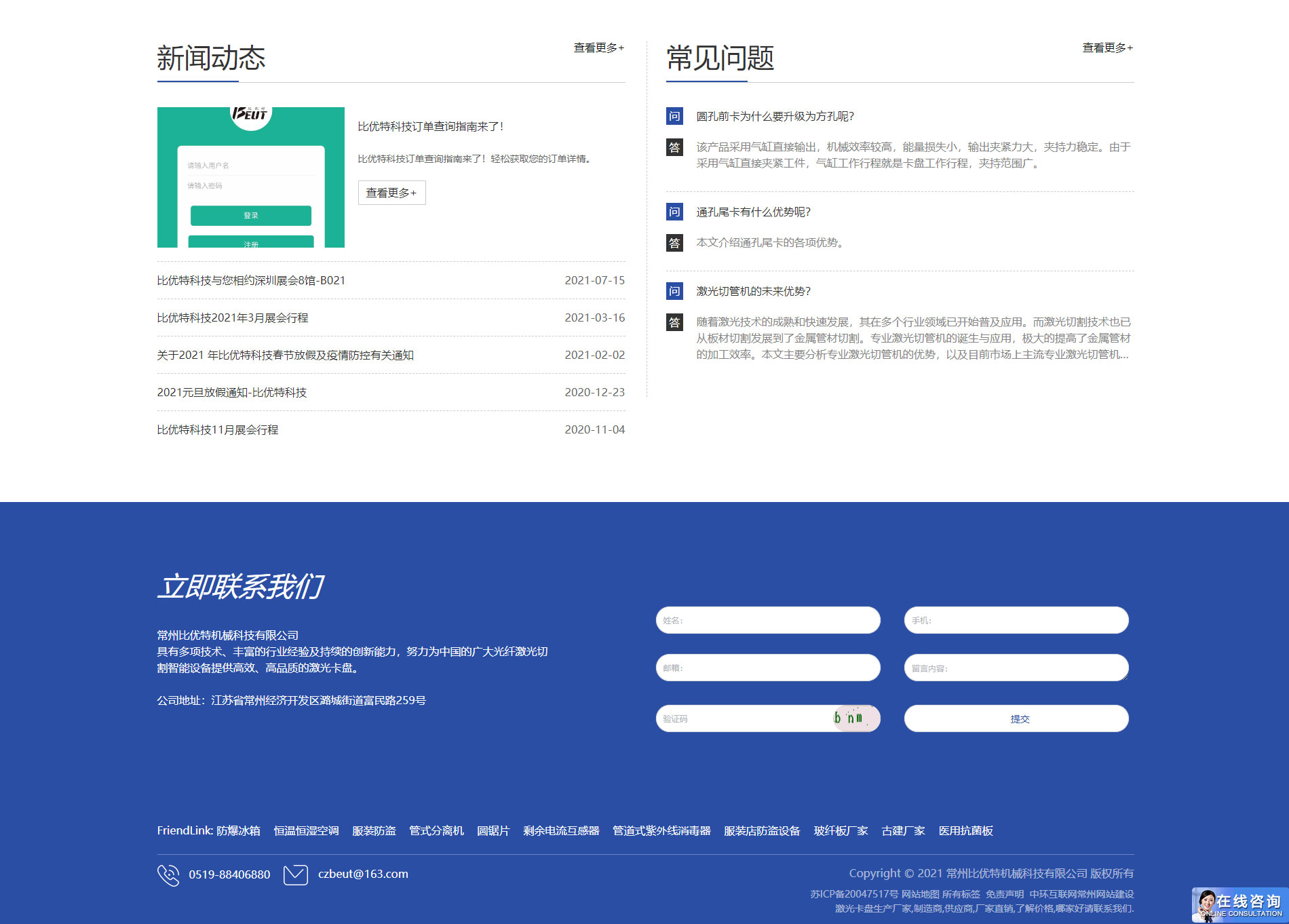Expand more news via 查看更多+ in 新闻动态 header

(x=598, y=47)
